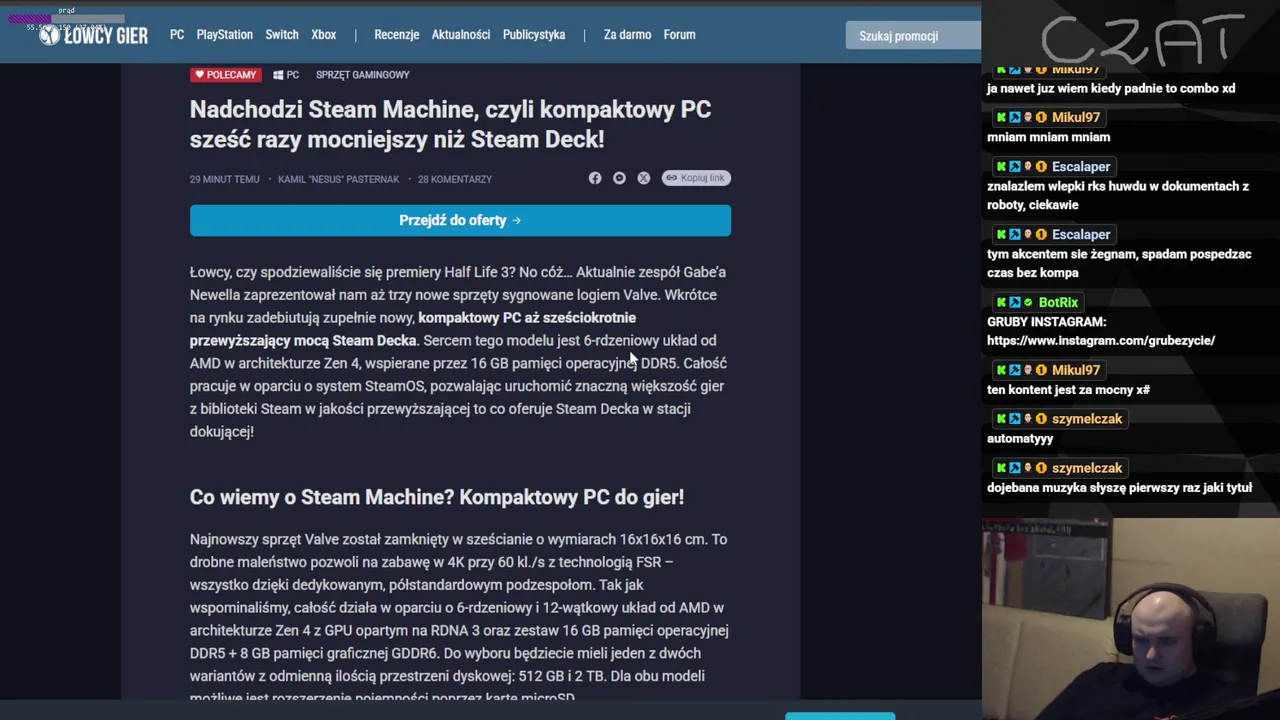This screenshot has width=1280, height=720.
Task: Open the PlayStation menu item
Action: coord(225,34)
